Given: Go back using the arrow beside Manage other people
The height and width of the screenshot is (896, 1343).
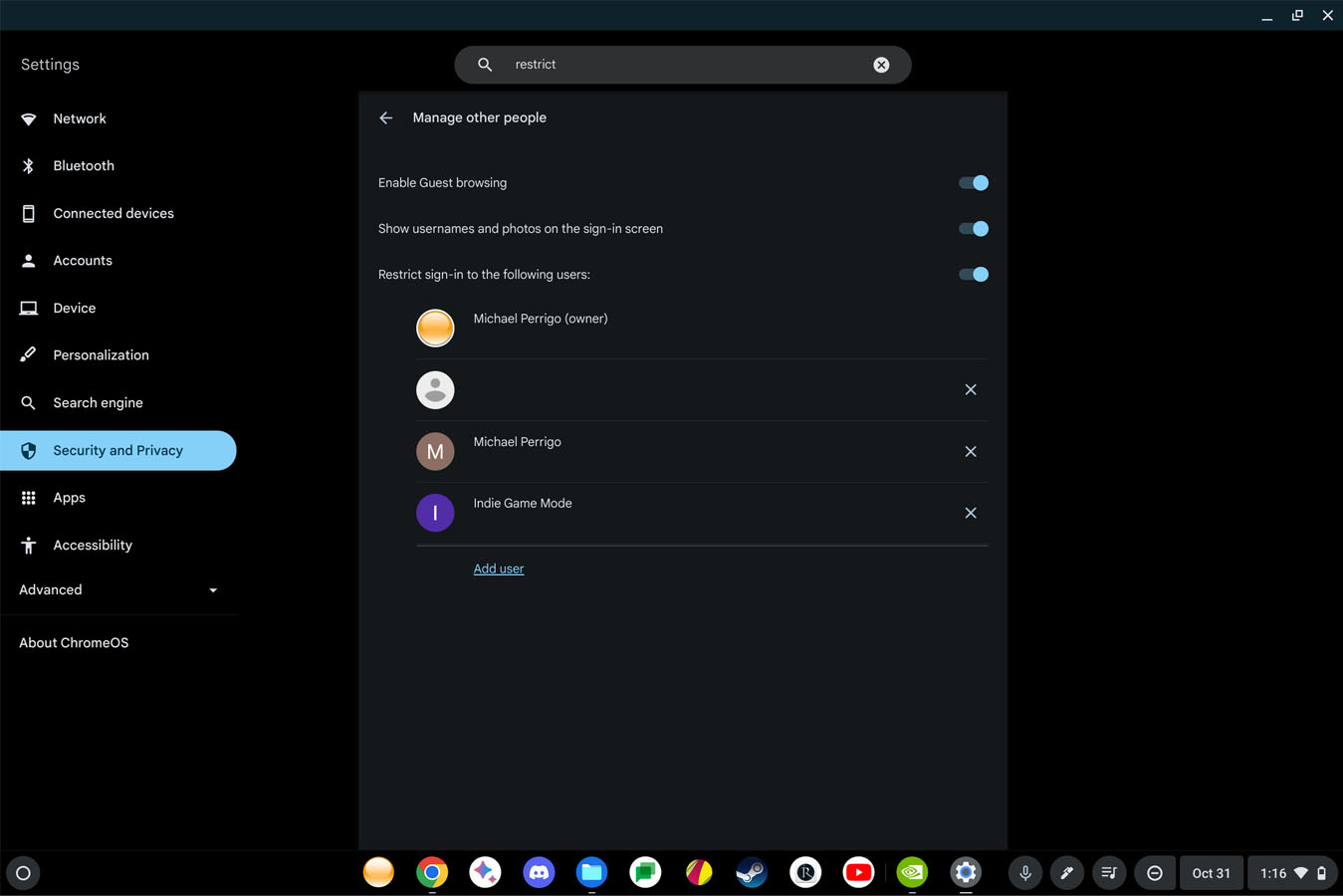Looking at the screenshot, I should coord(386,117).
